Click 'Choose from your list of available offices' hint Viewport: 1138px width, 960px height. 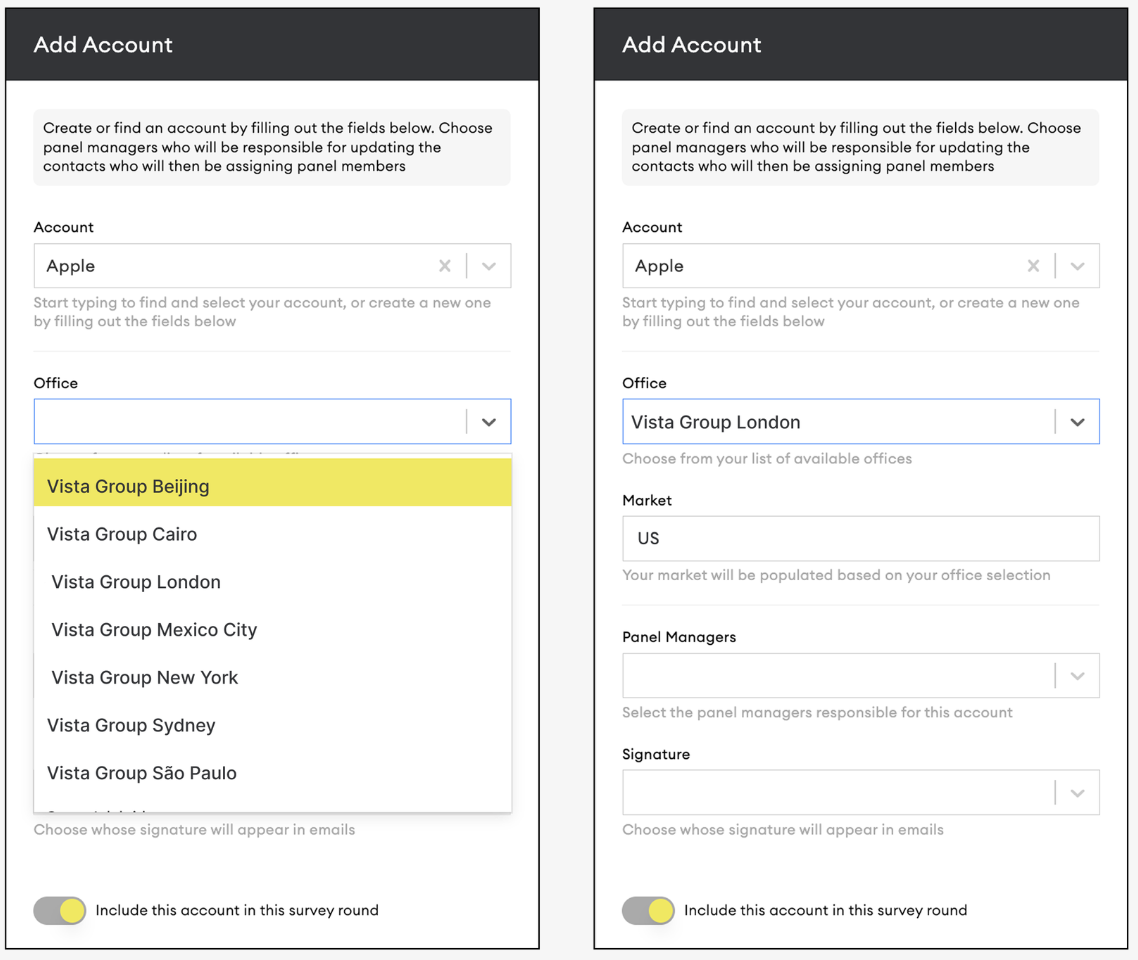coord(767,459)
